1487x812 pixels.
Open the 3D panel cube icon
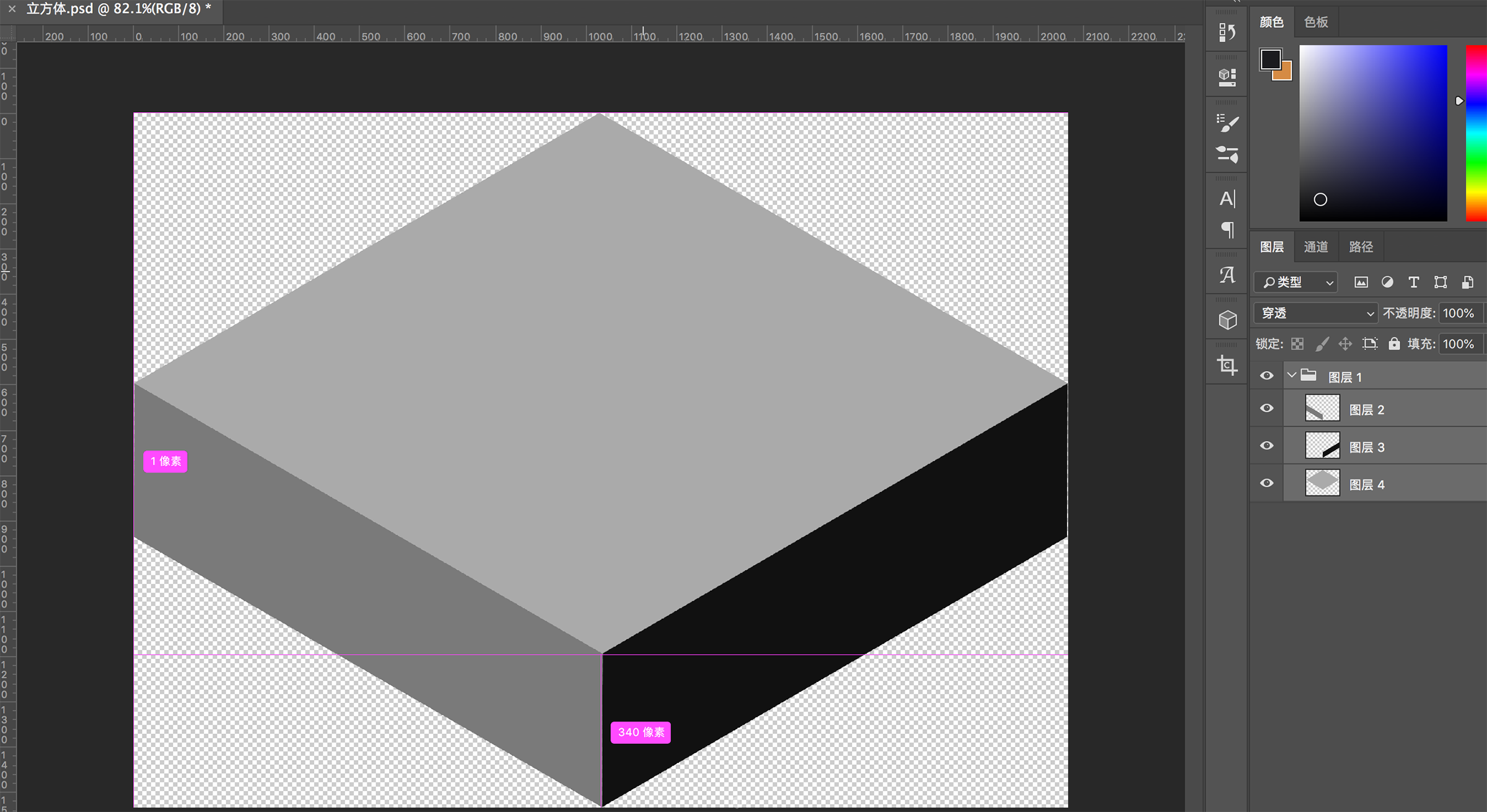(x=1227, y=320)
